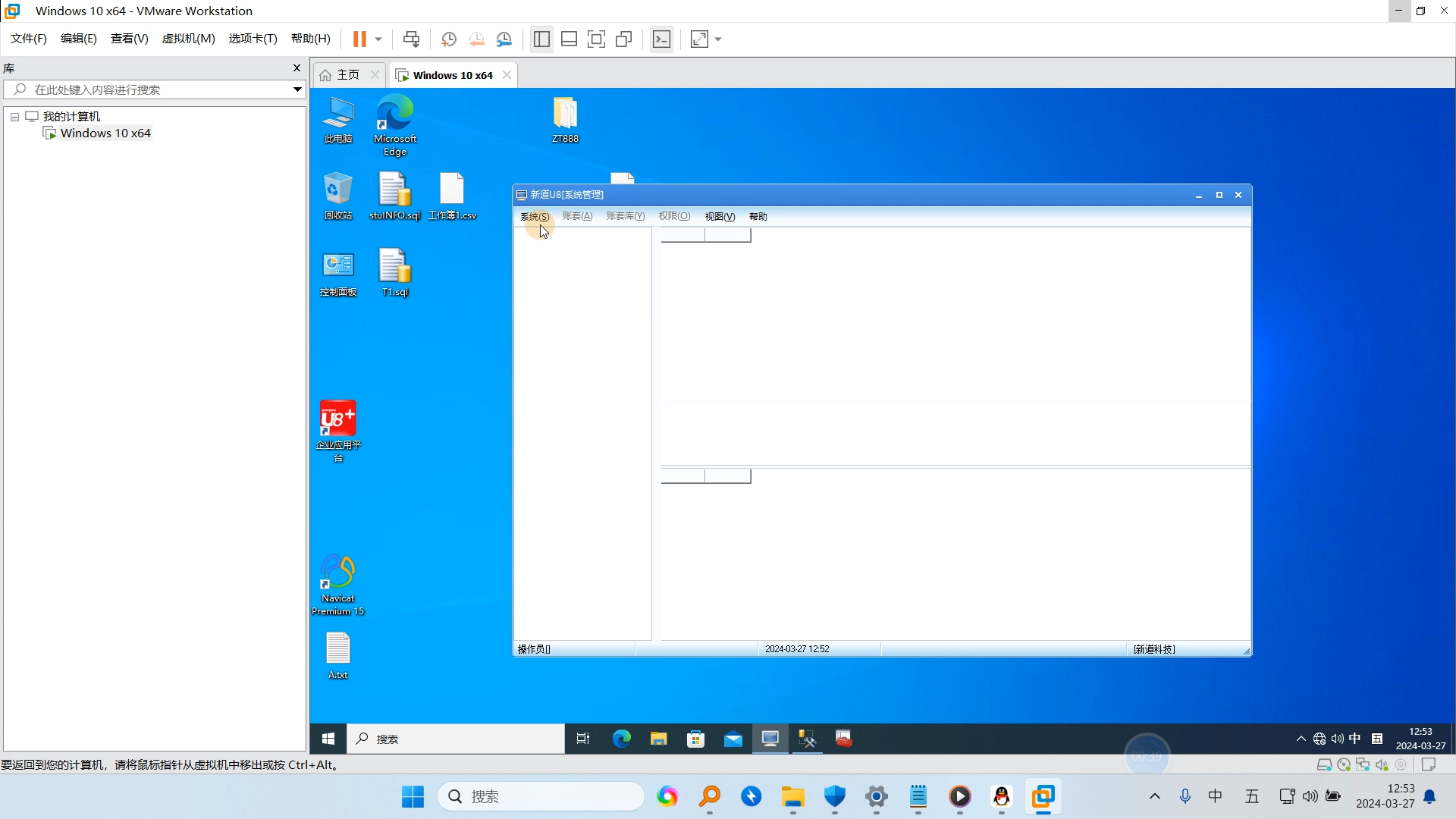Open the 系统(S) menu in U8
This screenshot has height=819, width=1456.
535,217
